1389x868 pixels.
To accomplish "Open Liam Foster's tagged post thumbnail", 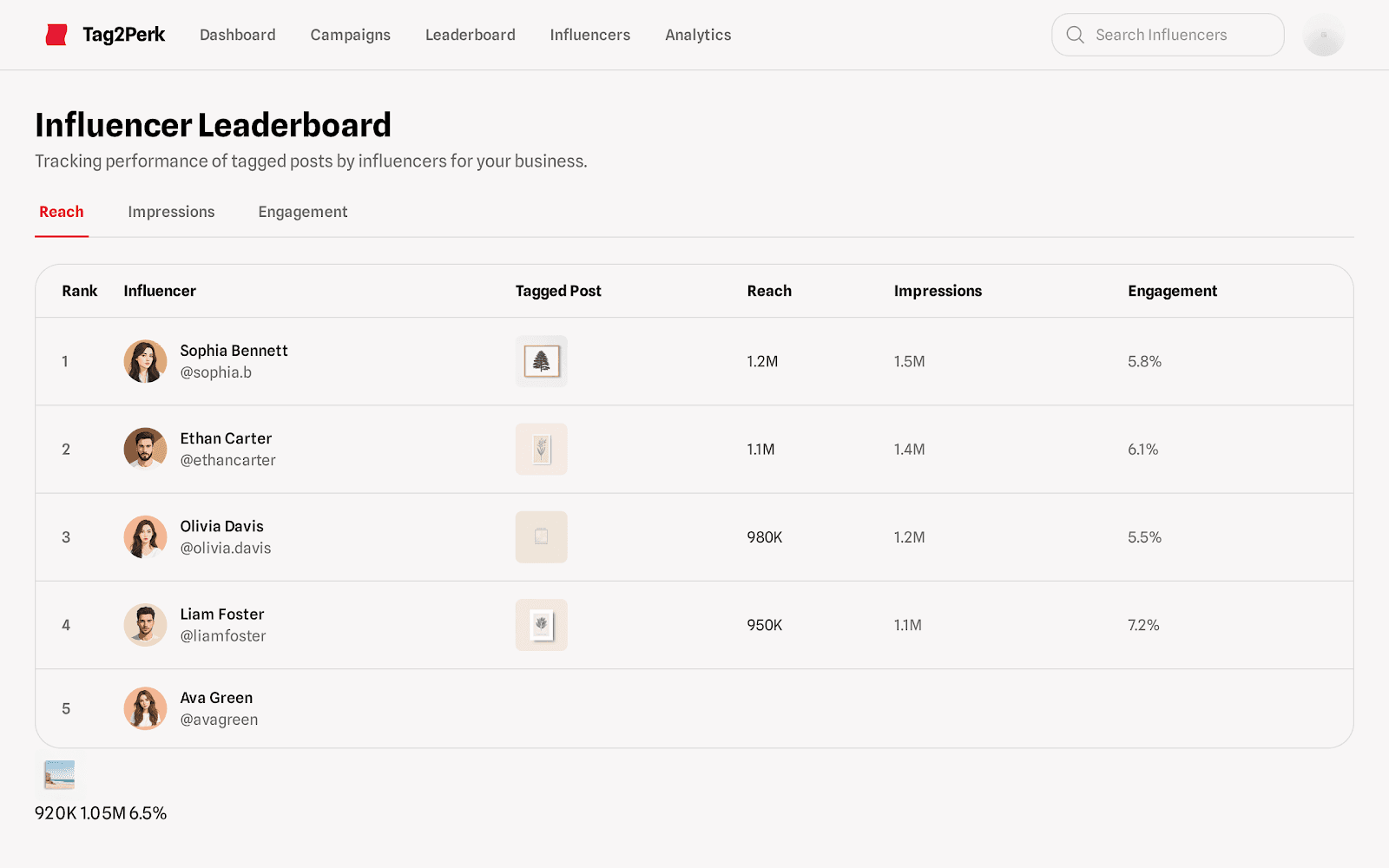I will pyautogui.click(x=542, y=625).
